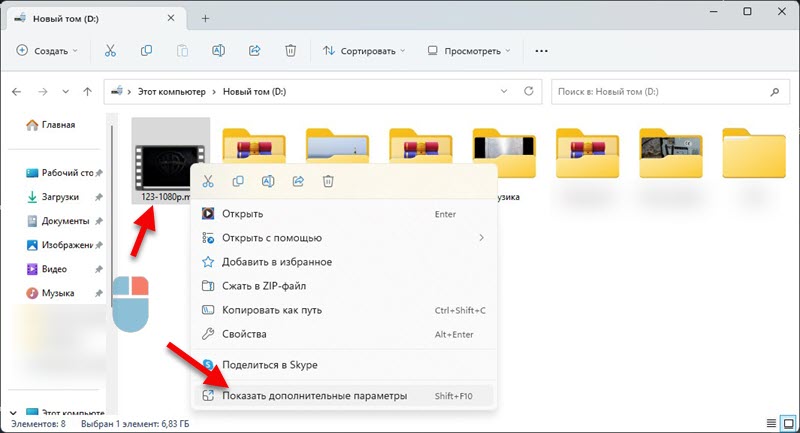Click the Copy icon in the top toolbar
This screenshot has width=800, height=433.
click(x=146, y=50)
